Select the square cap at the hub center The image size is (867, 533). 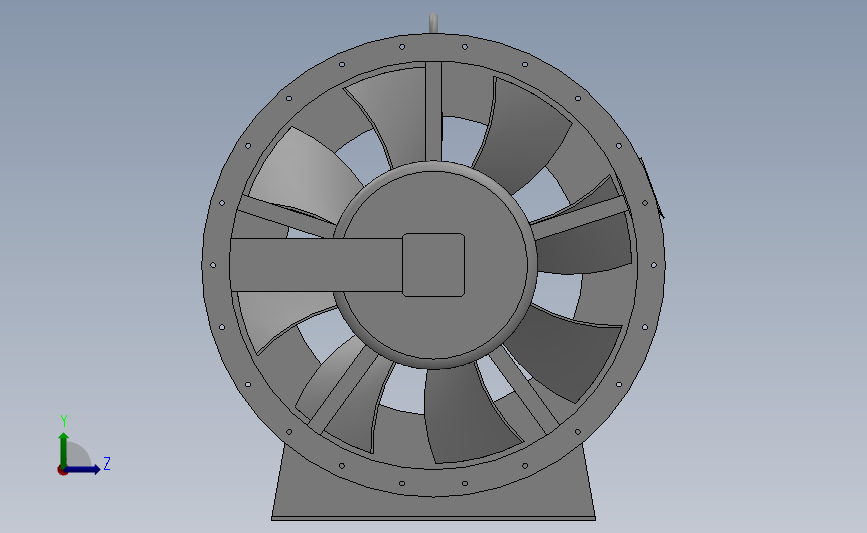pyautogui.click(x=434, y=265)
